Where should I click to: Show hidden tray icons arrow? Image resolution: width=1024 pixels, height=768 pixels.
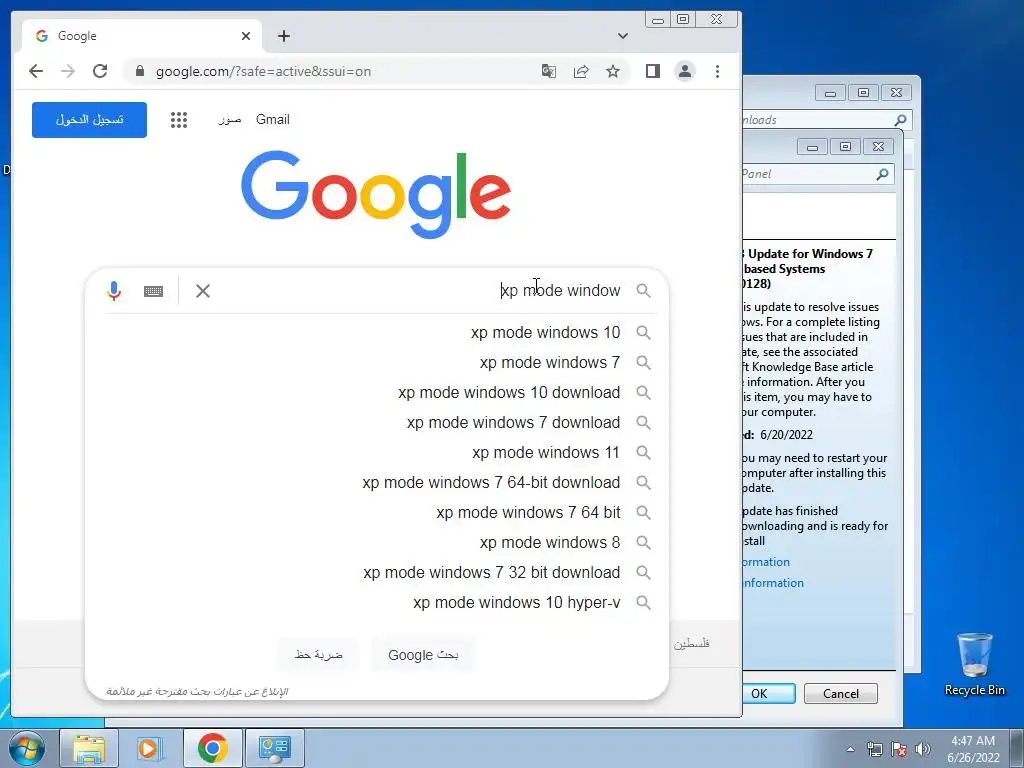coord(850,750)
